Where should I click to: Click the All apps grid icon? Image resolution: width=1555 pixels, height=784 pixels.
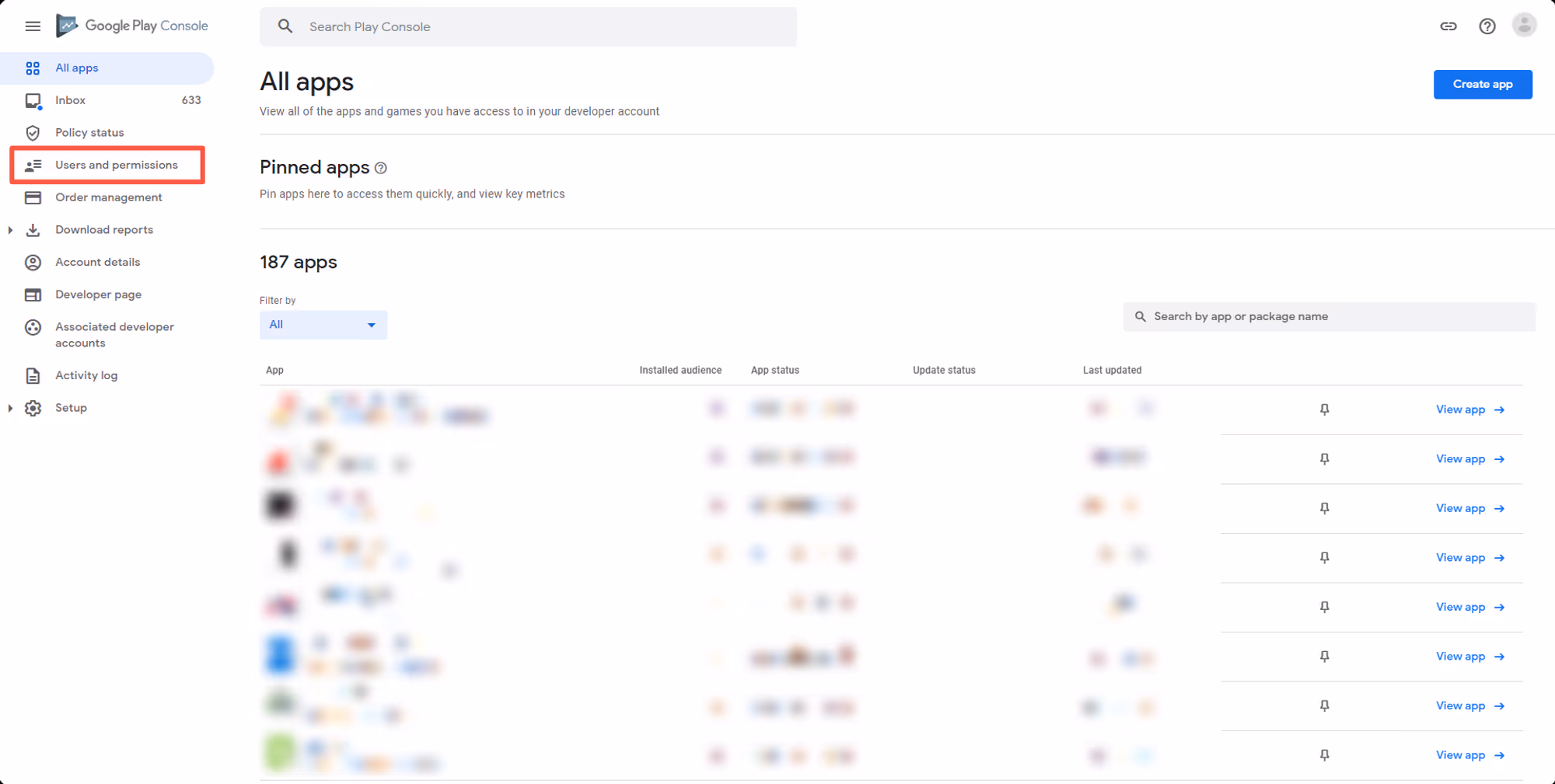pyautogui.click(x=33, y=68)
